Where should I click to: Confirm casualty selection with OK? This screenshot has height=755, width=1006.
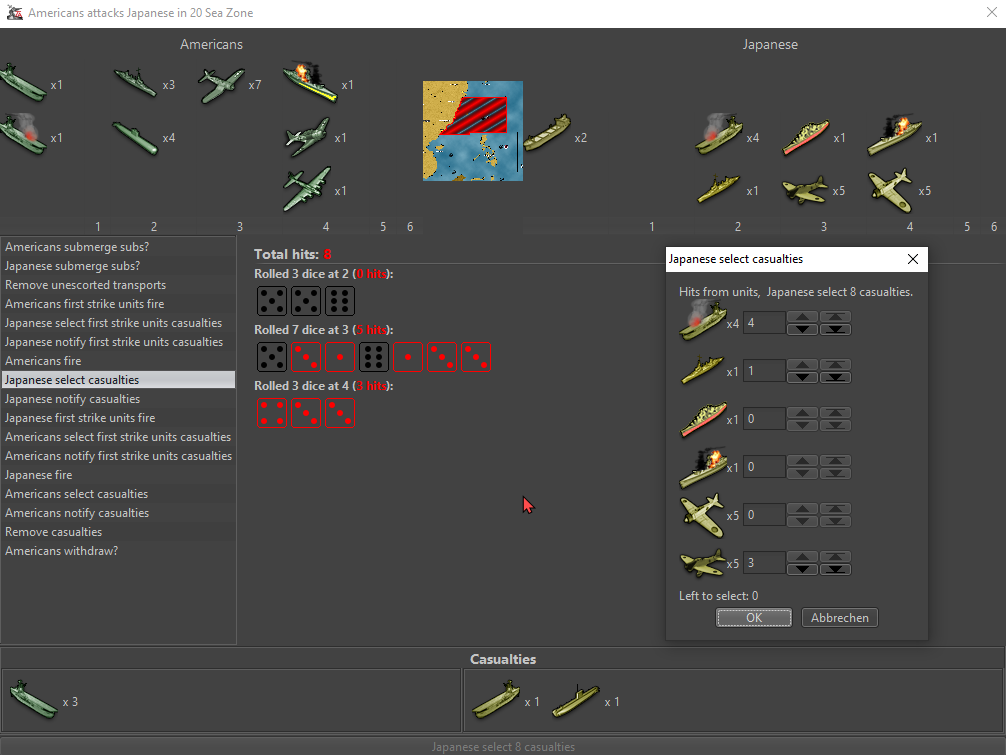(754, 618)
